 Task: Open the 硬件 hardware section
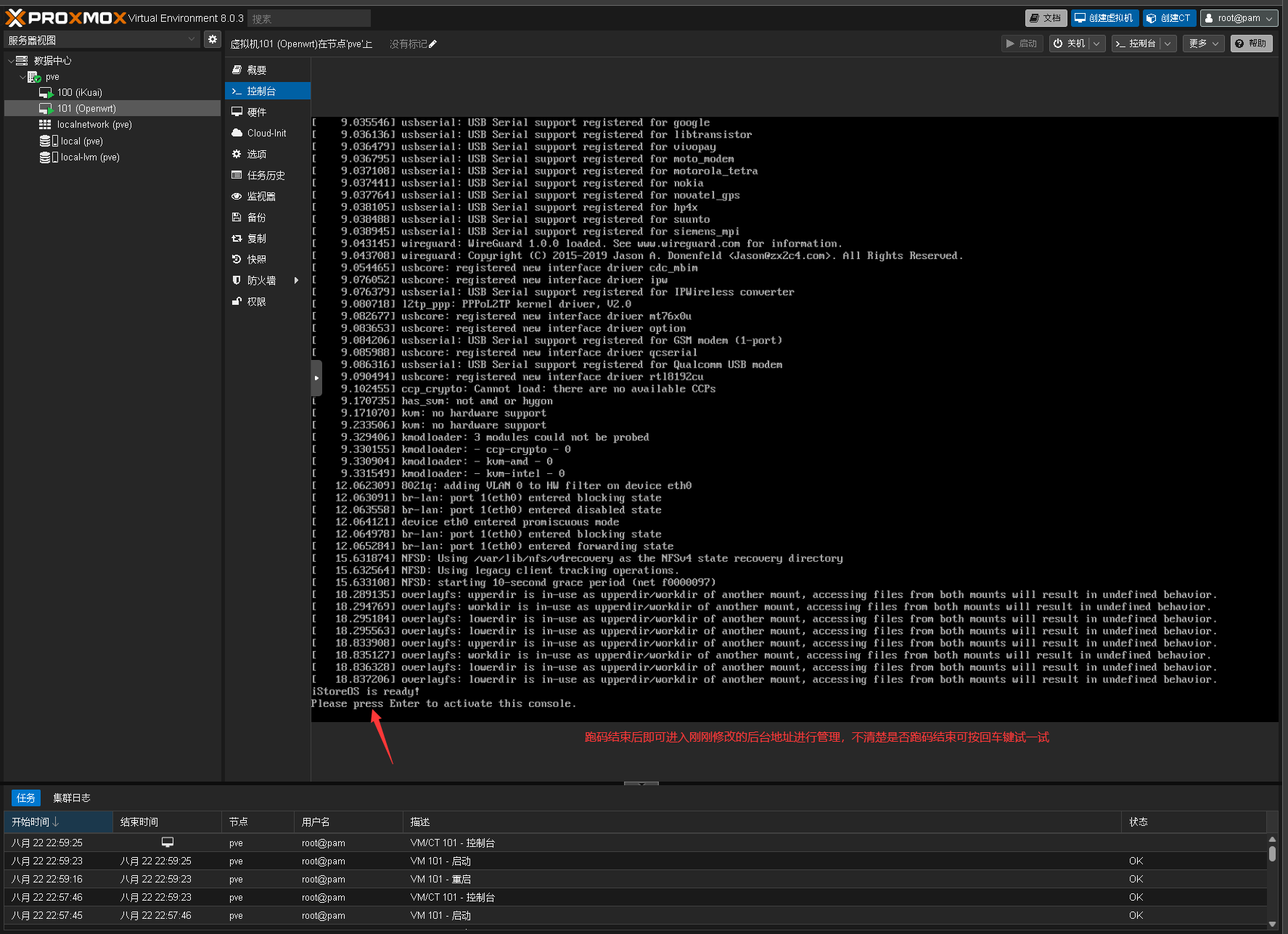click(x=256, y=112)
